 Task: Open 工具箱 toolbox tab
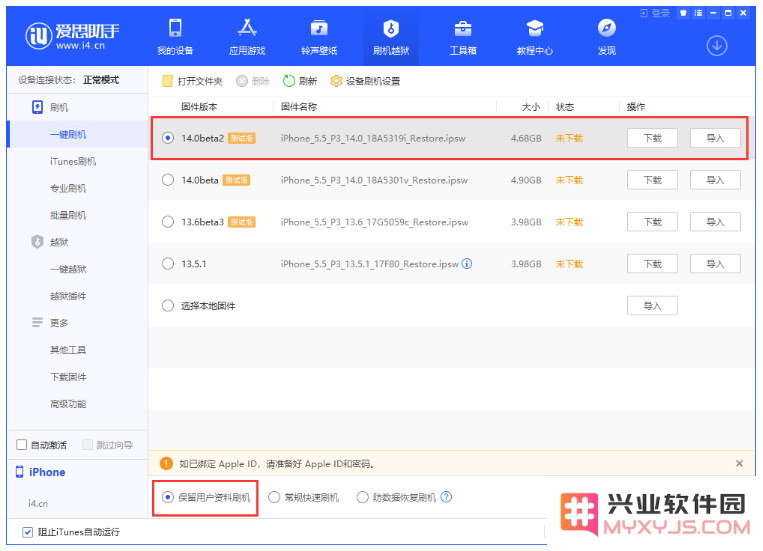(463, 37)
